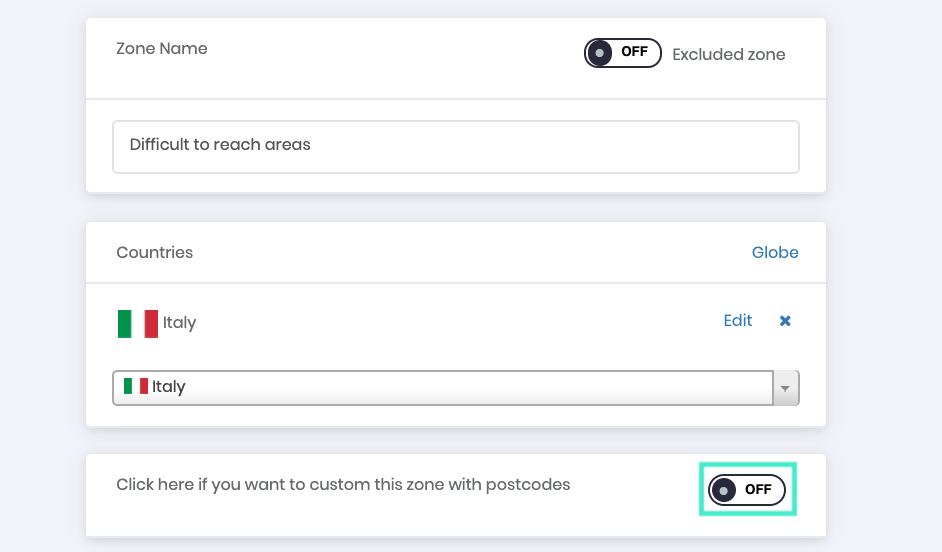Screen dimensions: 942x552
Task: Click the large Italy flag icon
Action: (138, 324)
